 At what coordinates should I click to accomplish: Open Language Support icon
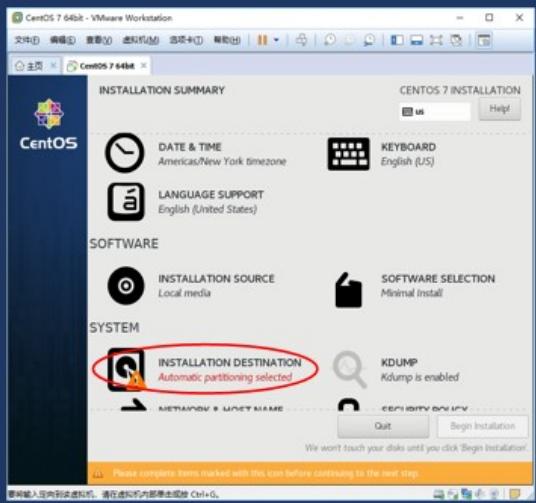pos(126,202)
